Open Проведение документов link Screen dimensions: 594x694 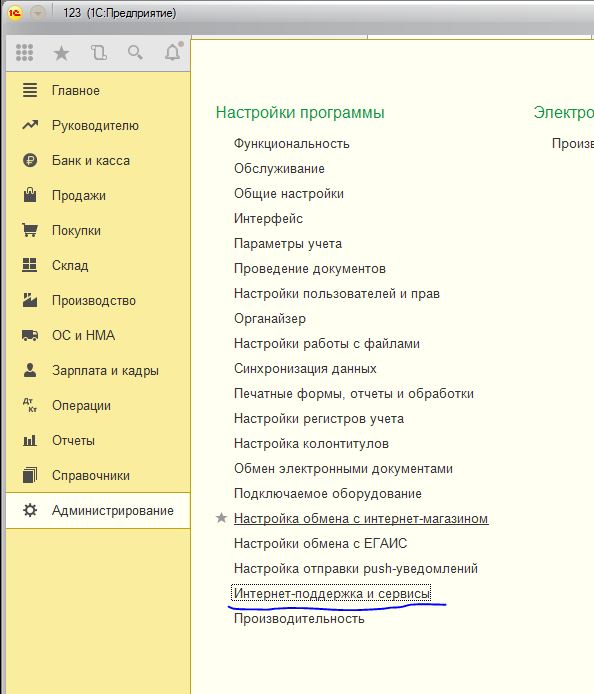click(x=310, y=269)
